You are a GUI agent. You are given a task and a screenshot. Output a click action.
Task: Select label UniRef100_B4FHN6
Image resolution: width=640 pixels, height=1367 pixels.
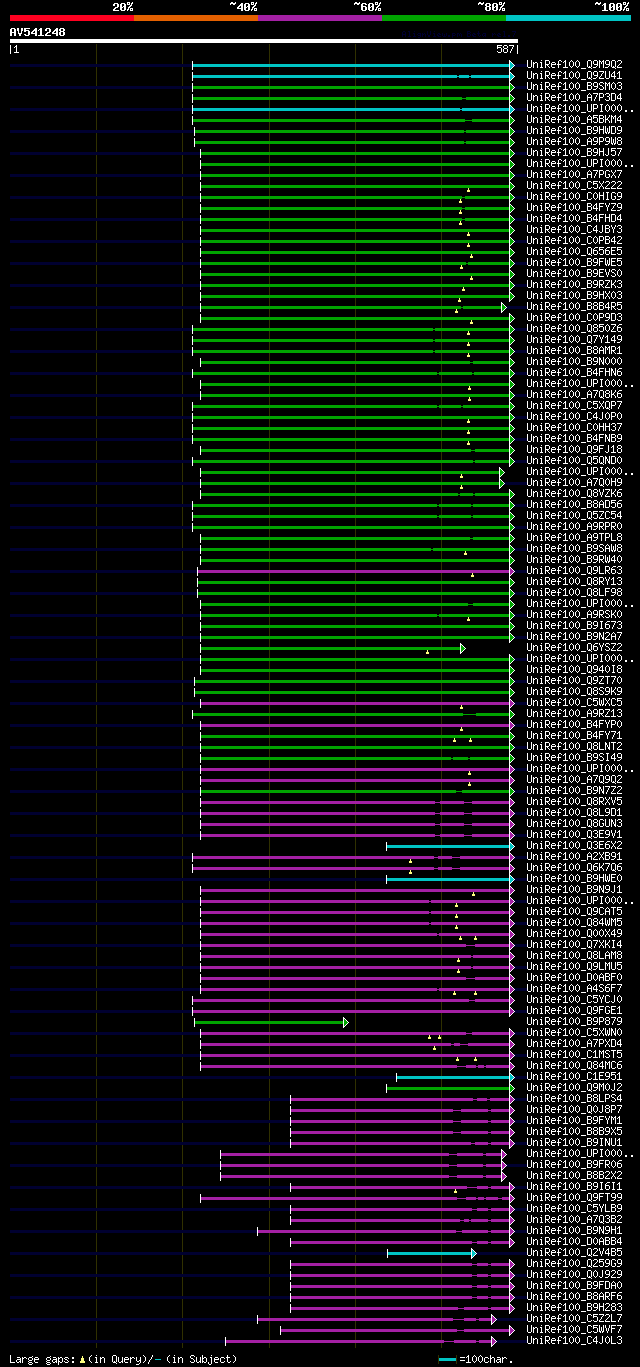[574, 372]
